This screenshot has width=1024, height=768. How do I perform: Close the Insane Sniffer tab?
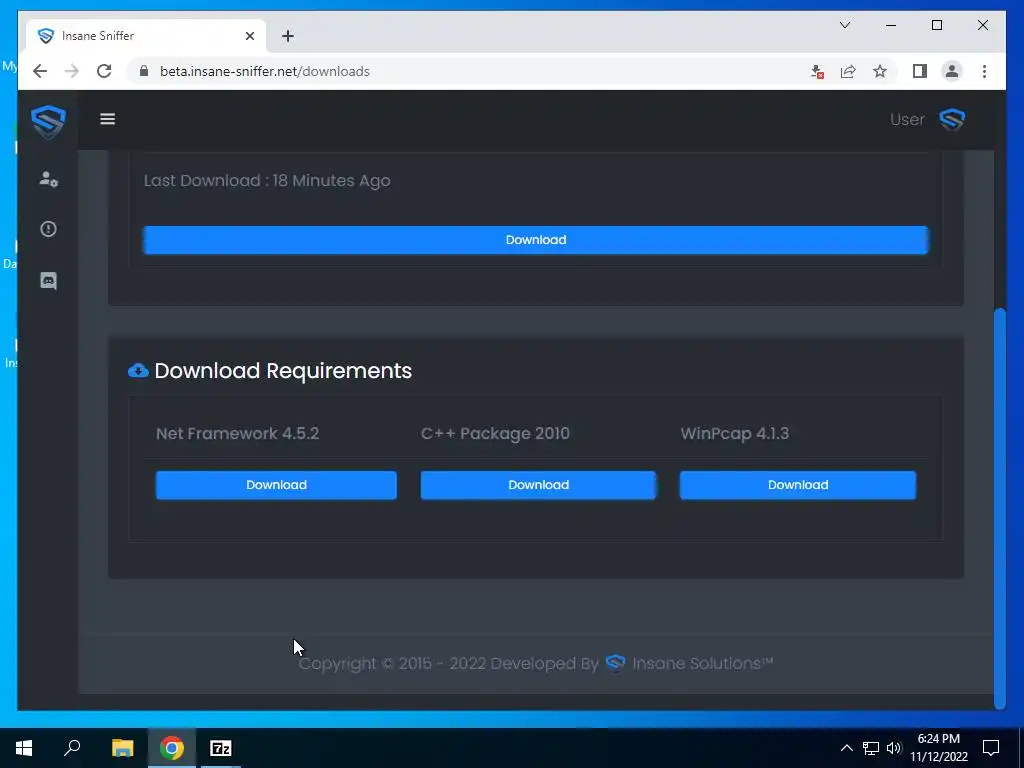pos(249,36)
